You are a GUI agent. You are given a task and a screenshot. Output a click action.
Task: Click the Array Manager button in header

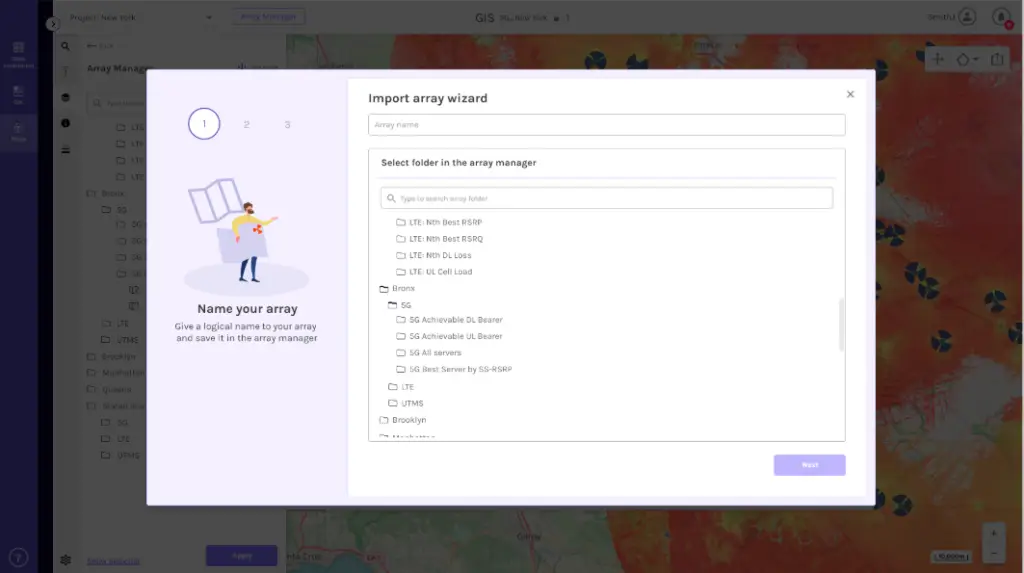tap(269, 17)
